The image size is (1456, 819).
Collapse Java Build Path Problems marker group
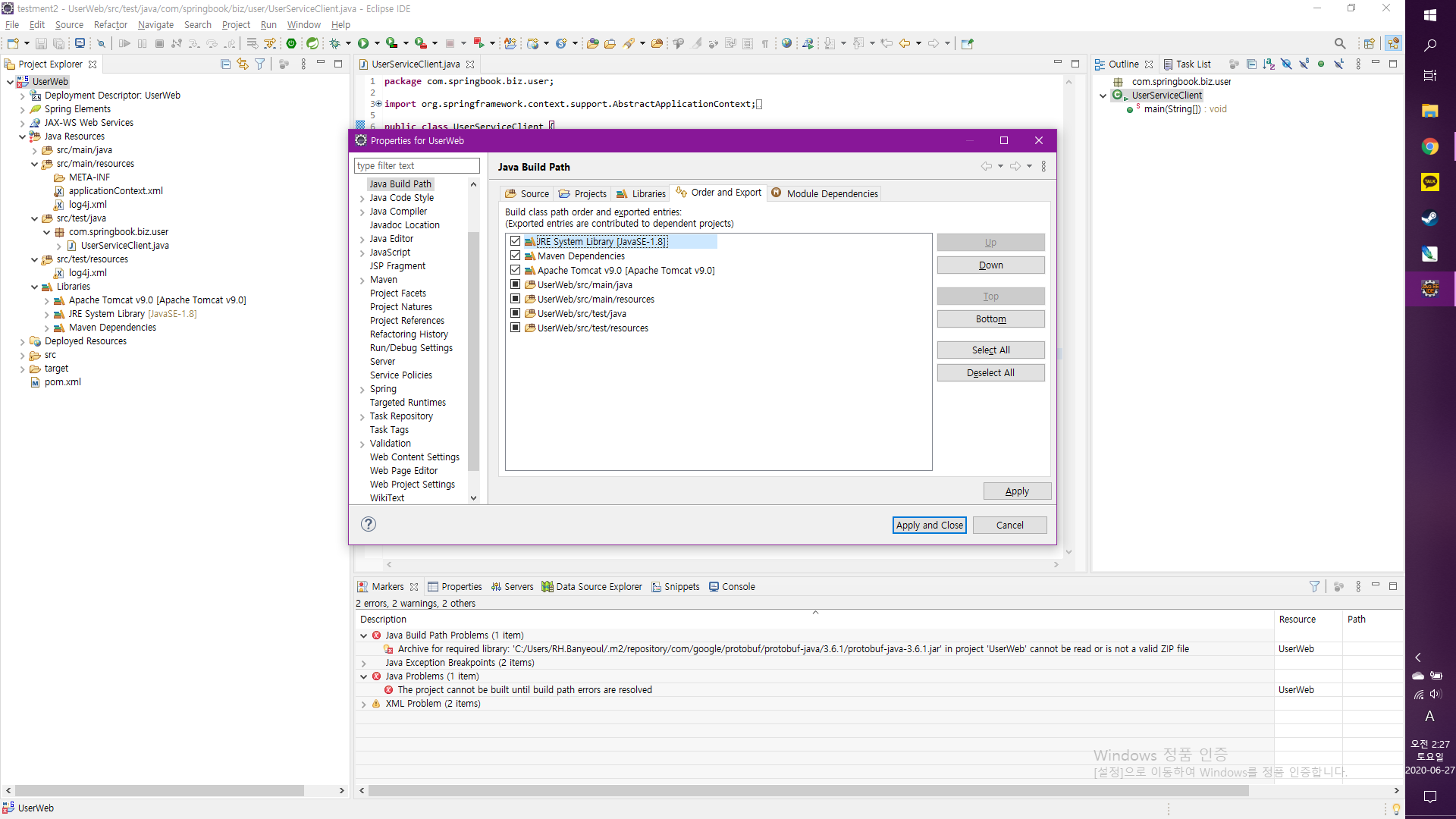(x=364, y=635)
